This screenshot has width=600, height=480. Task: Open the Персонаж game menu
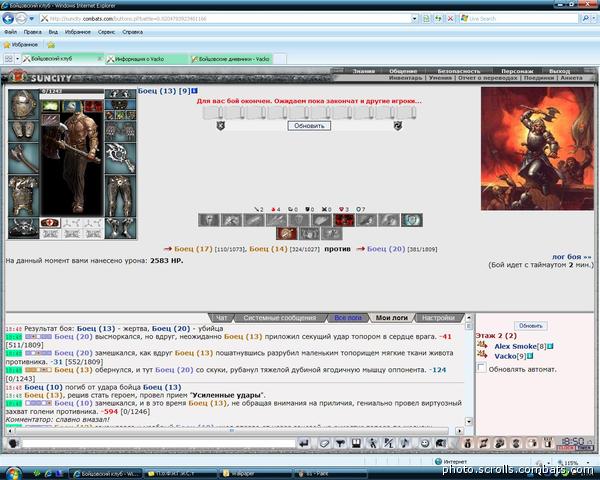coord(517,71)
